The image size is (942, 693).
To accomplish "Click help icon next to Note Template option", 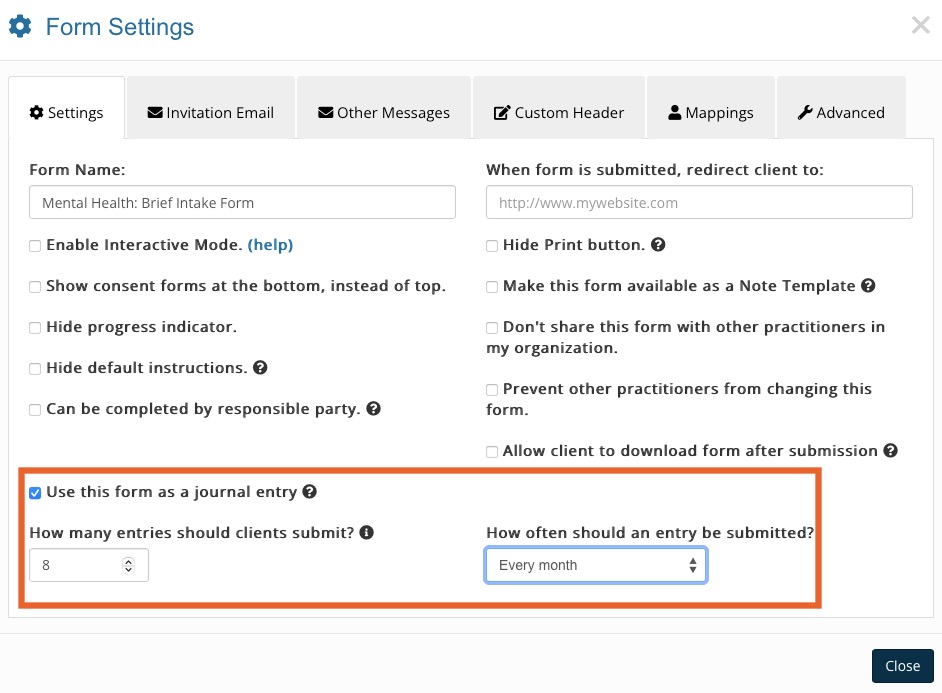I will 868,286.
